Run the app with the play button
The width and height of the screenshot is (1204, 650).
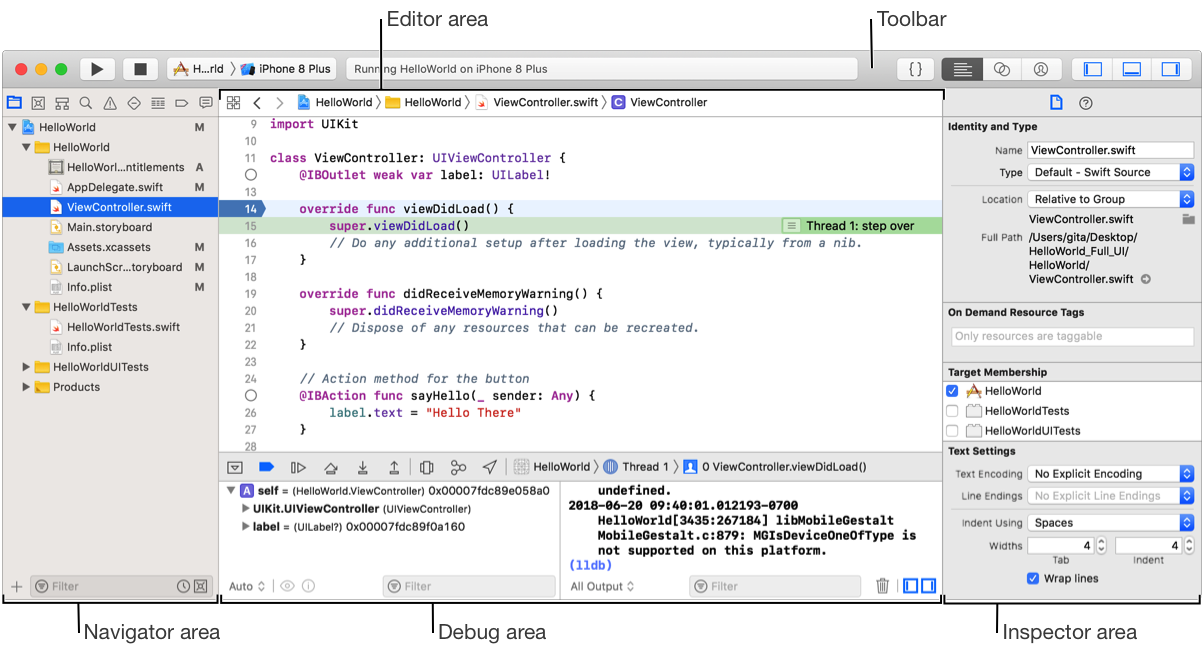pos(97,69)
